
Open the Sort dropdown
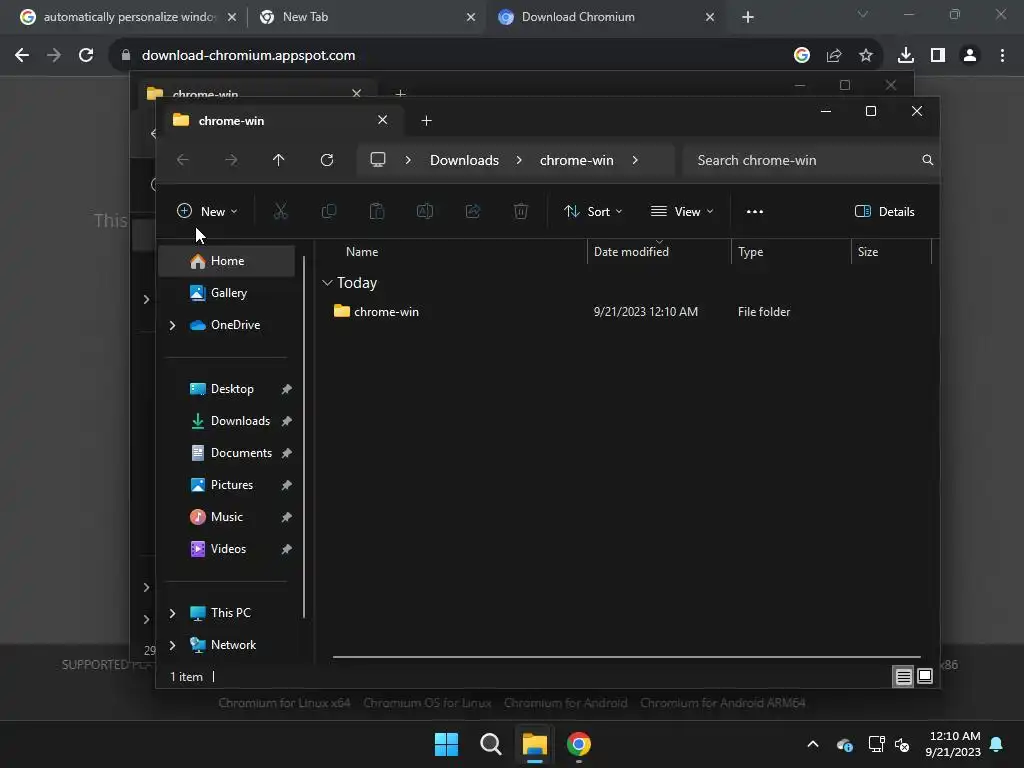(593, 211)
